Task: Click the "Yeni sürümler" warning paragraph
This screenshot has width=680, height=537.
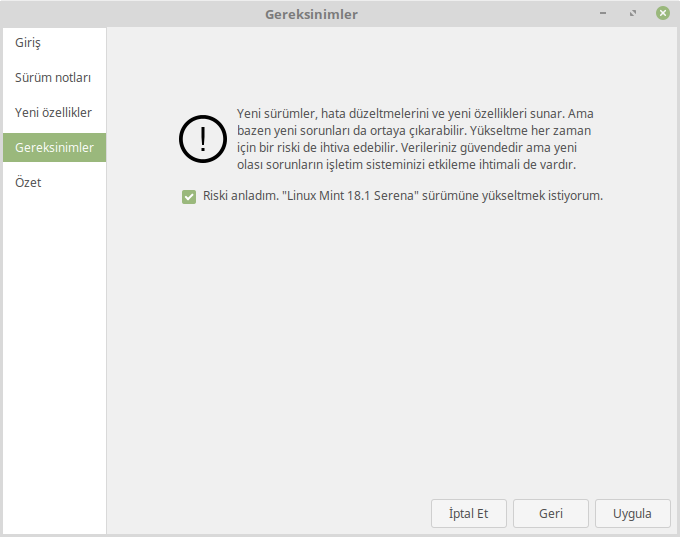Action: (415, 139)
